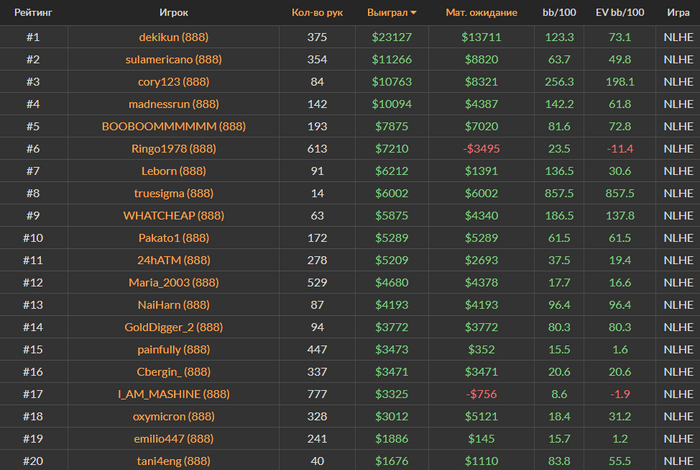
Task: Open player dekikun (888) profile
Action: pos(174,37)
